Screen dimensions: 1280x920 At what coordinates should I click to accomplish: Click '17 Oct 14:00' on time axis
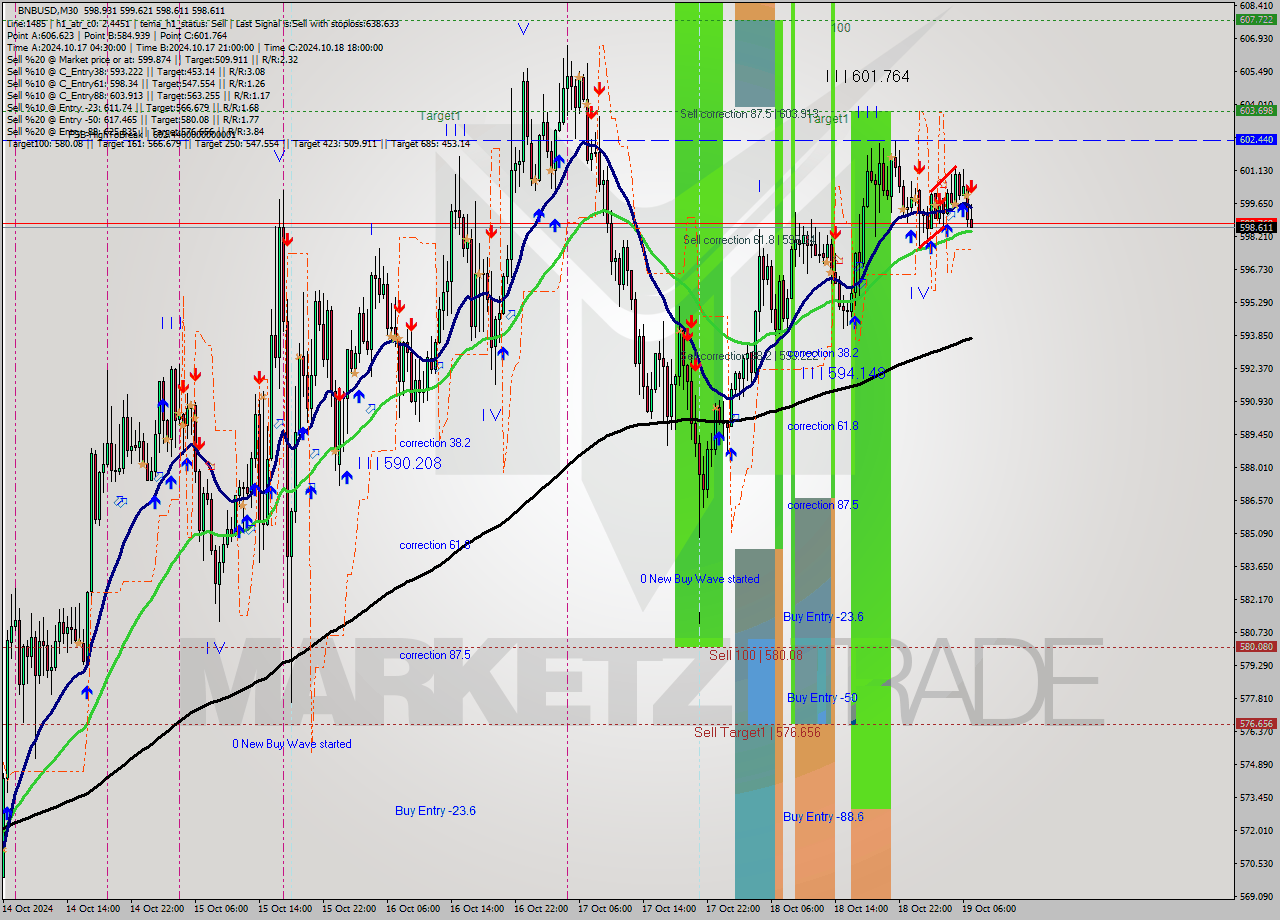click(x=669, y=909)
